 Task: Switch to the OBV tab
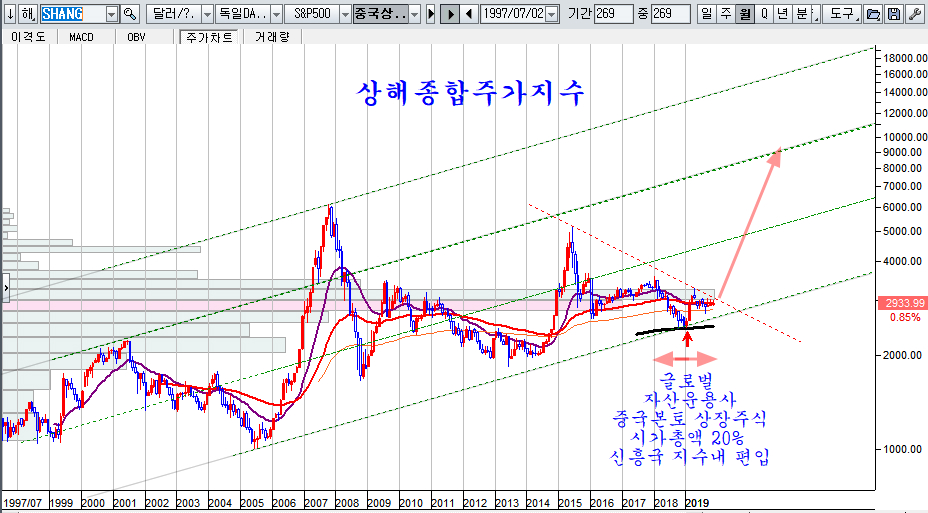point(136,37)
